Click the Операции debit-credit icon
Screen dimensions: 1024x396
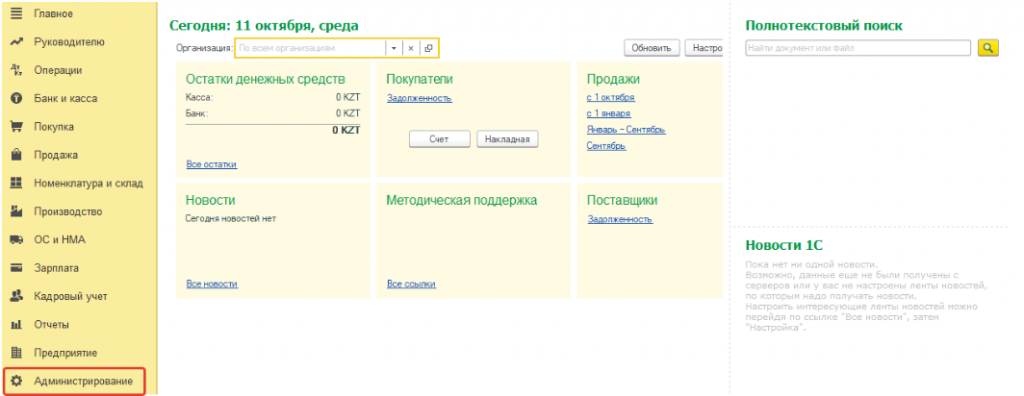(x=16, y=70)
